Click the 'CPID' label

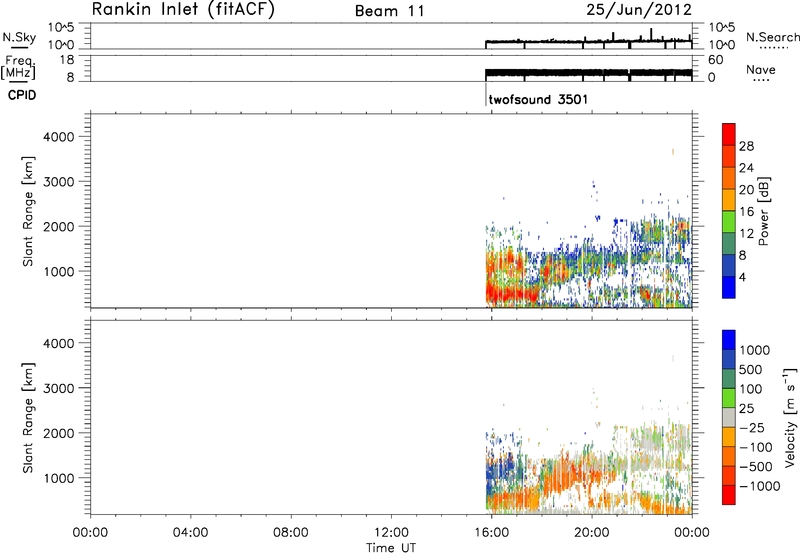pyautogui.click(x=22, y=95)
